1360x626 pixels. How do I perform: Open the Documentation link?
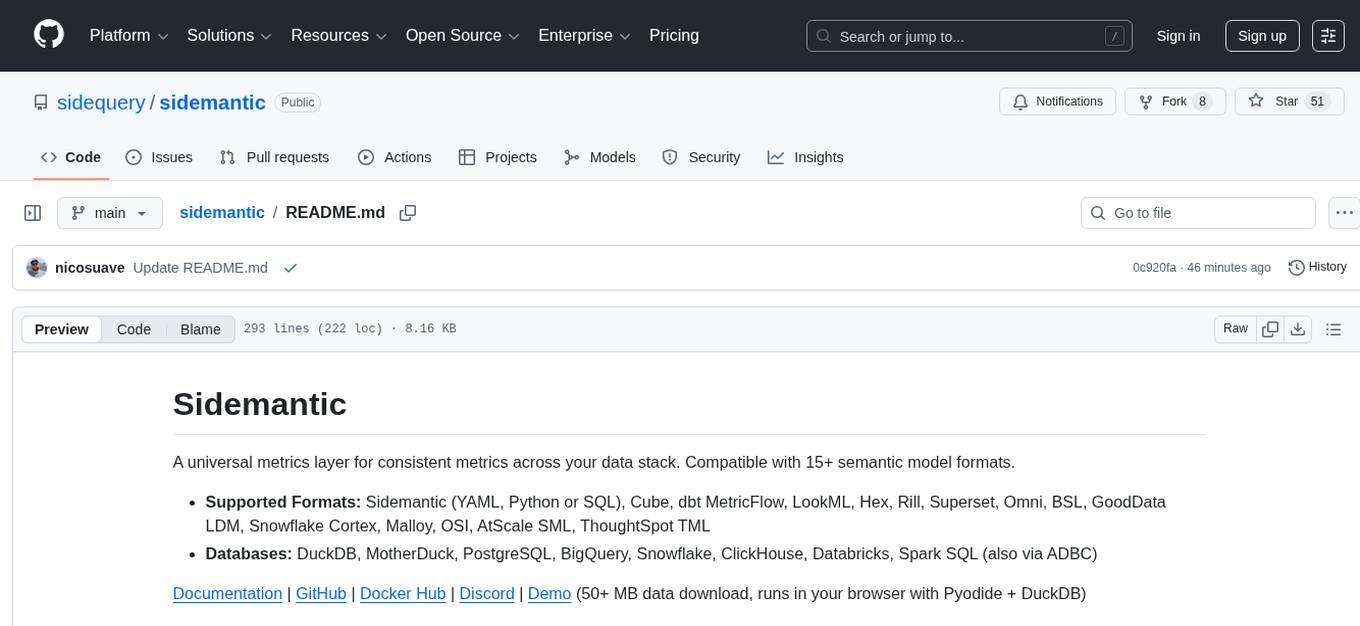(x=227, y=593)
